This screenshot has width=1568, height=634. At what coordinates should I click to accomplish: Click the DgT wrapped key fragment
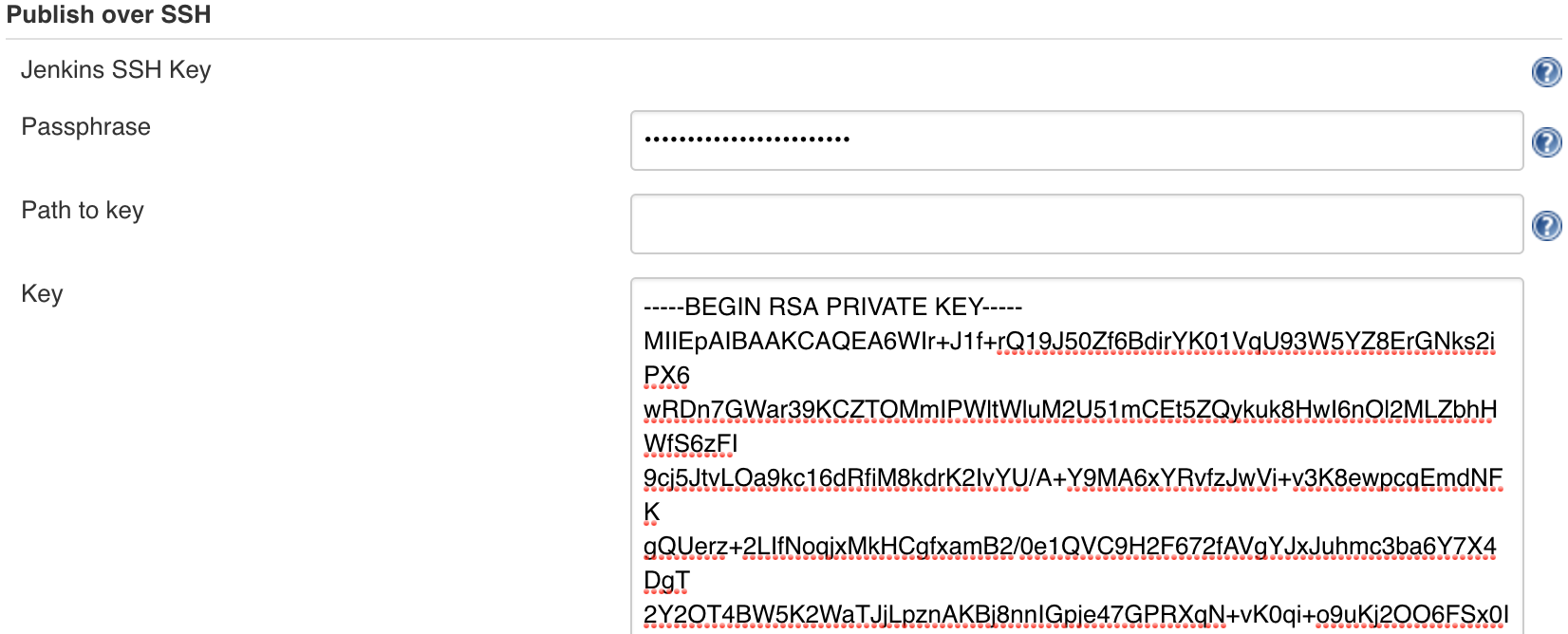click(x=666, y=580)
